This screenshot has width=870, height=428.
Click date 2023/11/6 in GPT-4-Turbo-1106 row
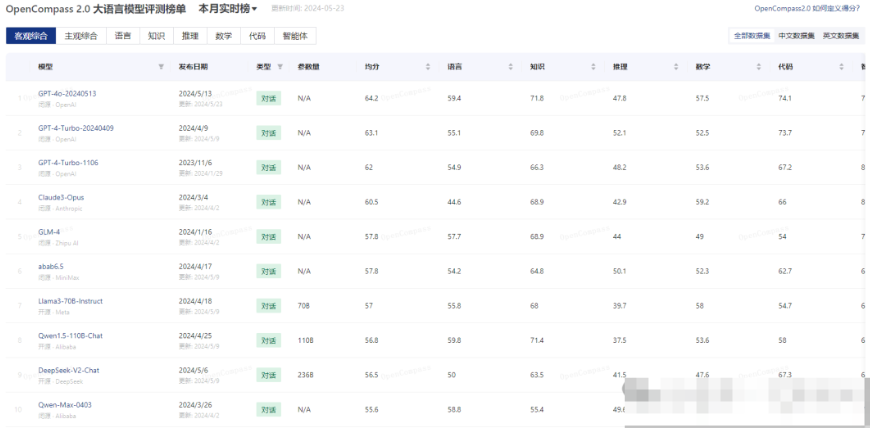click(x=193, y=163)
